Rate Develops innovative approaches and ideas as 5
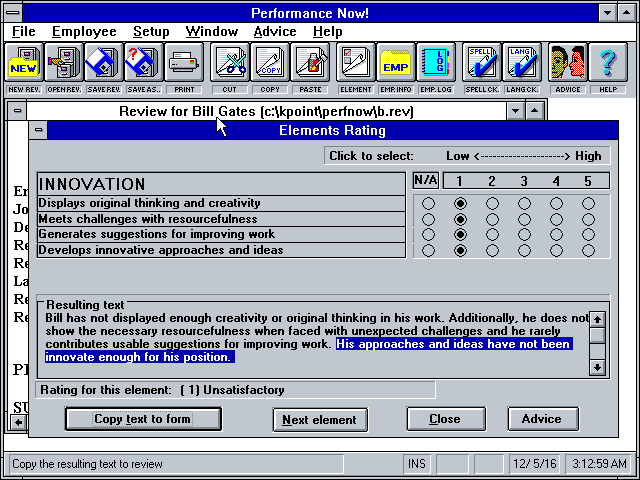 588,250
